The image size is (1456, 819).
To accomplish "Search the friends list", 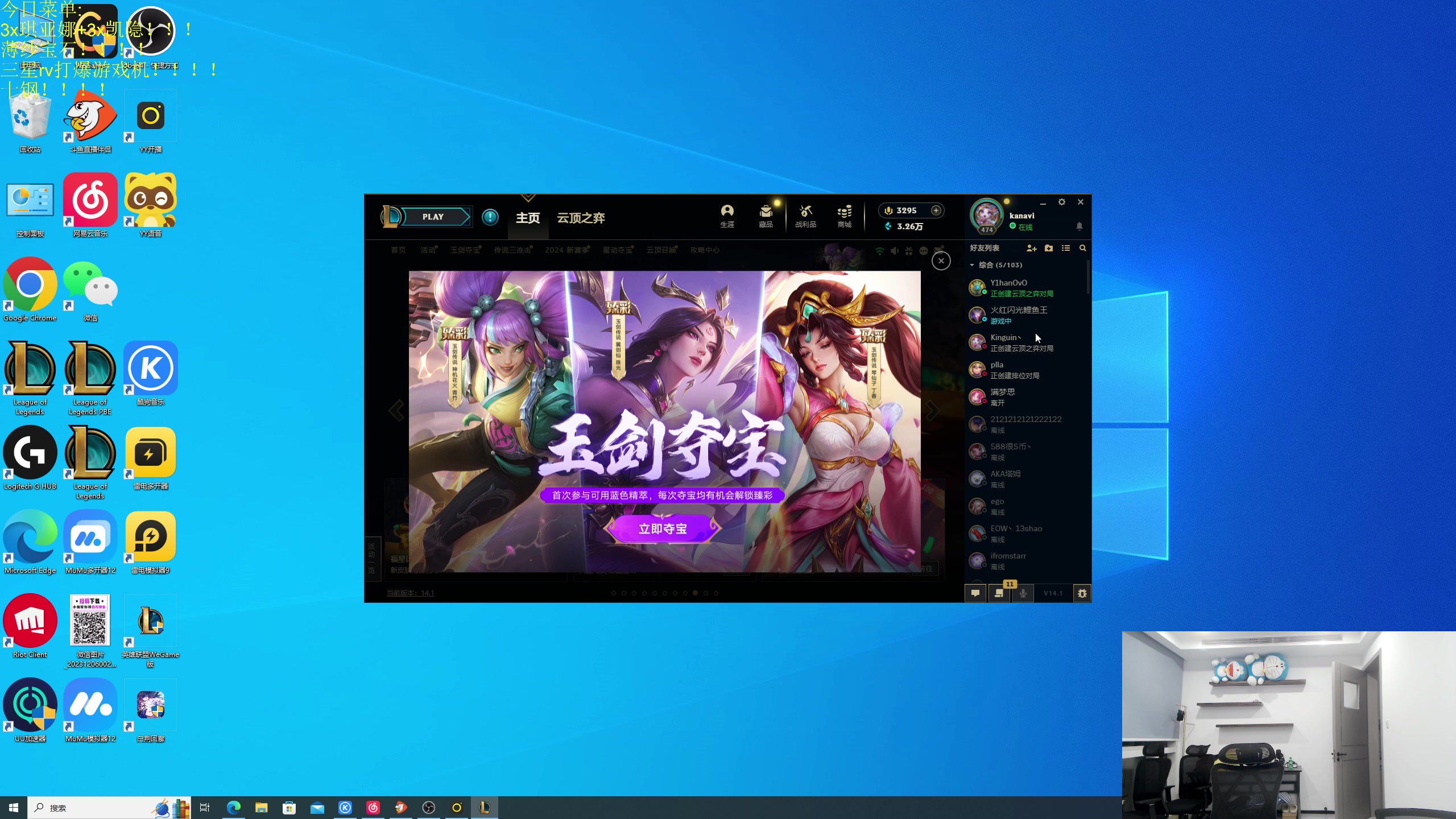I will tap(1083, 248).
